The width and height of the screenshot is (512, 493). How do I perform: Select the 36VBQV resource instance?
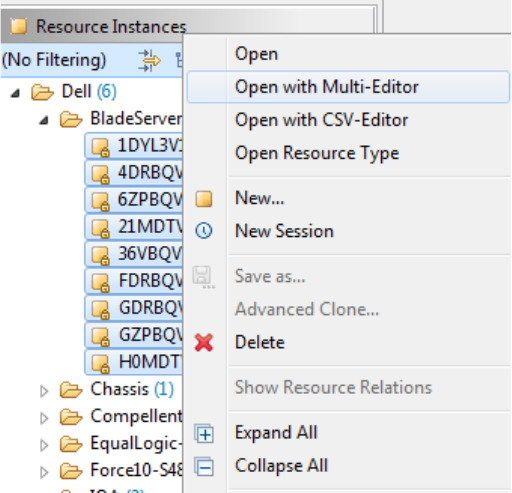pos(134,254)
